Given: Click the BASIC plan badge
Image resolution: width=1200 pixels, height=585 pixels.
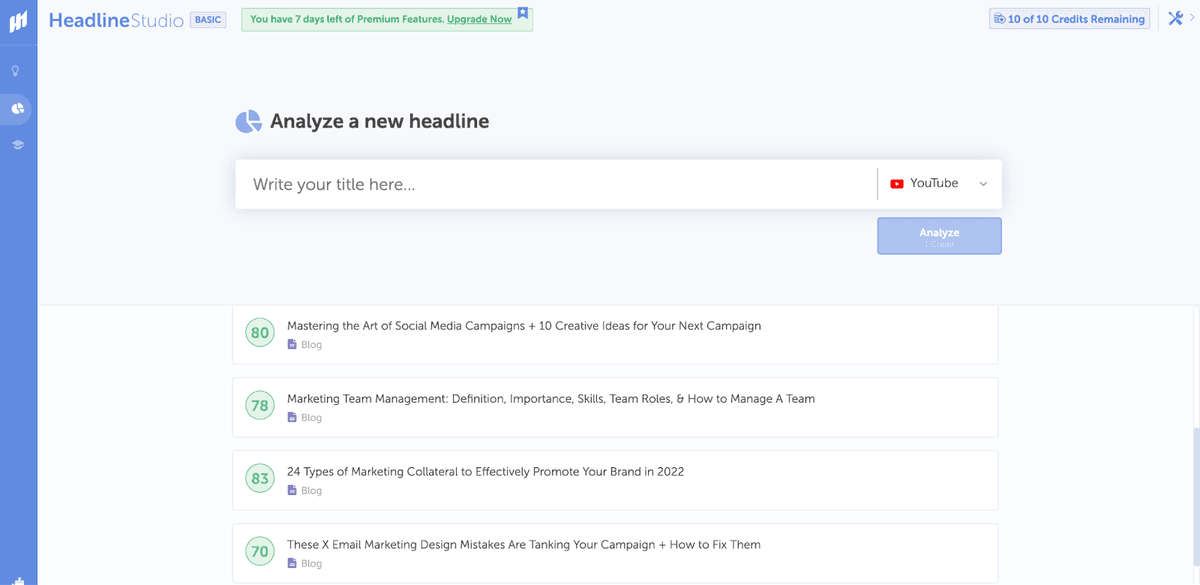Looking at the screenshot, I should click(x=207, y=18).
